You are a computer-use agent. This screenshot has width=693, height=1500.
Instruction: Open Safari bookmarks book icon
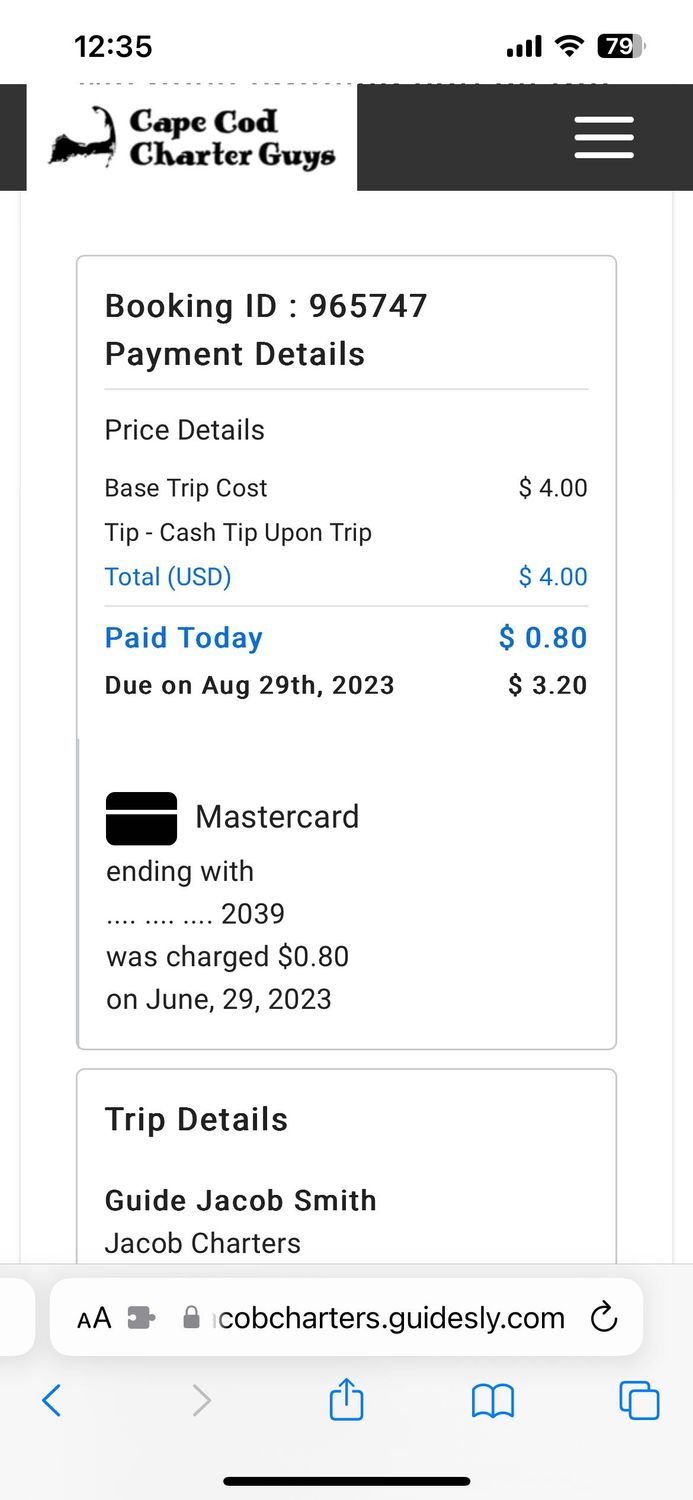tap(492, 1400)
